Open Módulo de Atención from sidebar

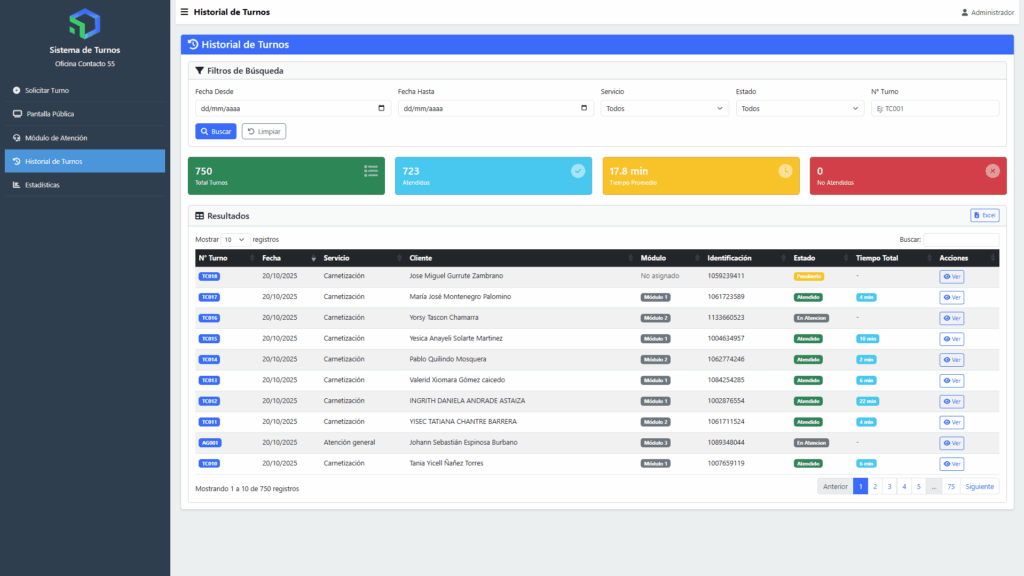(56, 138)
